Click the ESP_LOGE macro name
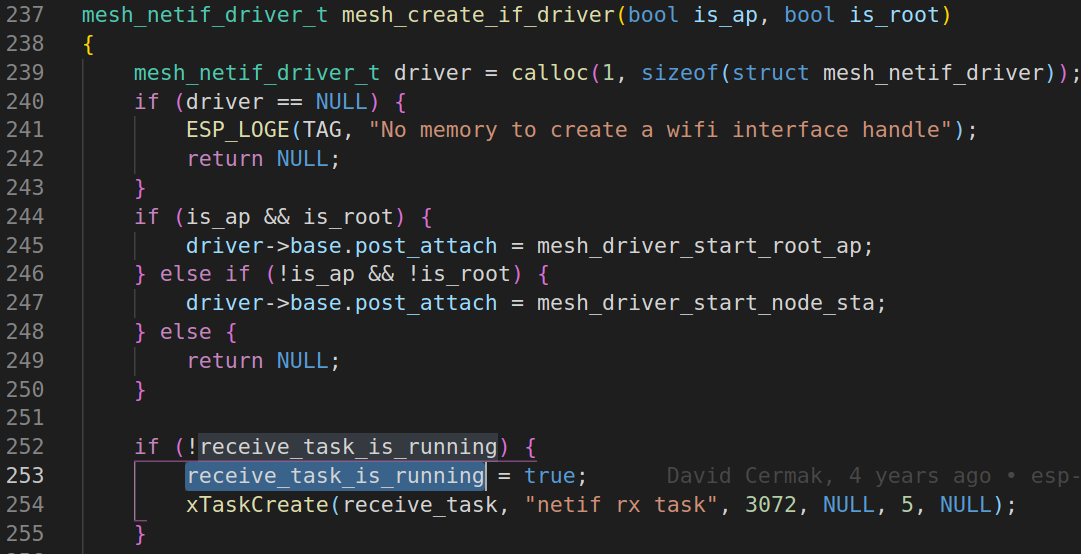 [238, 130]
